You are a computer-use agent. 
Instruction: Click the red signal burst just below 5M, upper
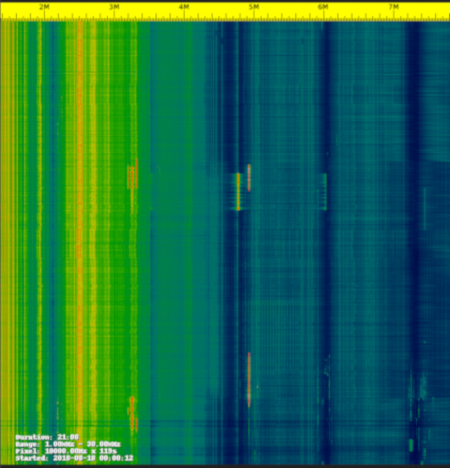pos(249,178)
